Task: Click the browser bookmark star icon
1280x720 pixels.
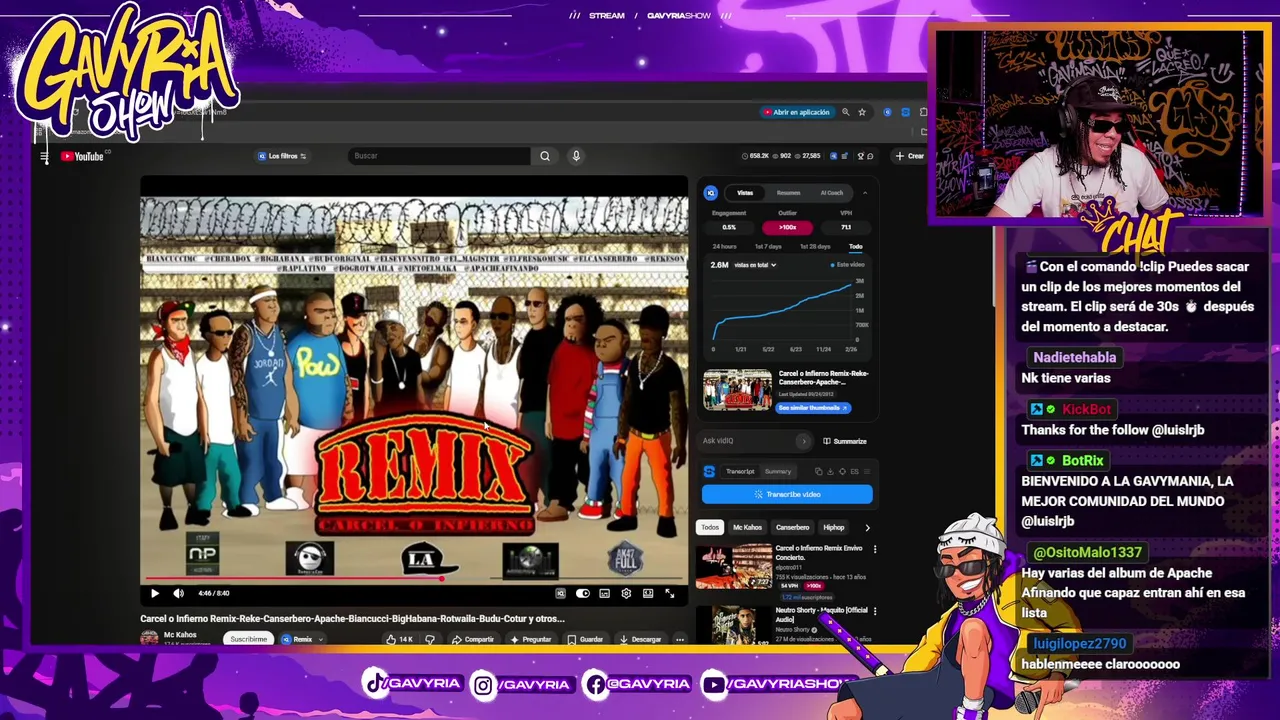Action: click(x=862, y=112)
